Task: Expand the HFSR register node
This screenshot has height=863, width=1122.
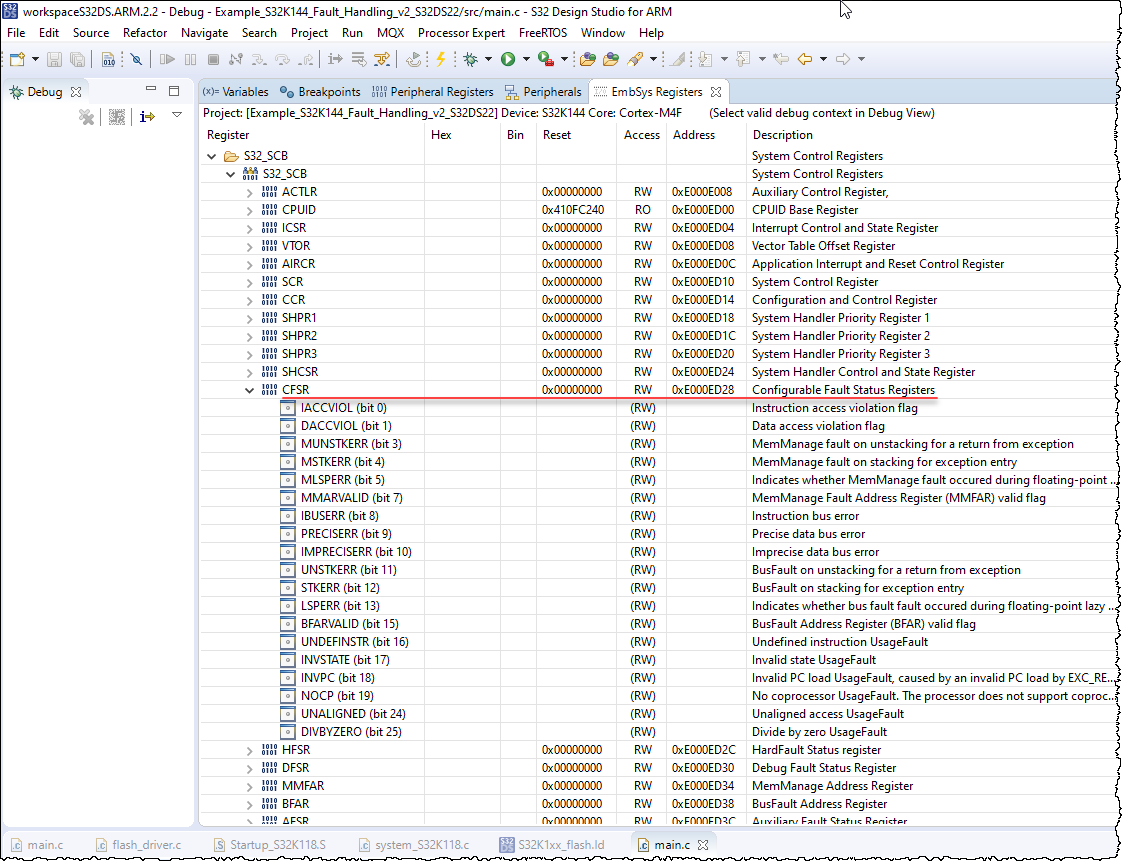Action: (x=249, y=749)
